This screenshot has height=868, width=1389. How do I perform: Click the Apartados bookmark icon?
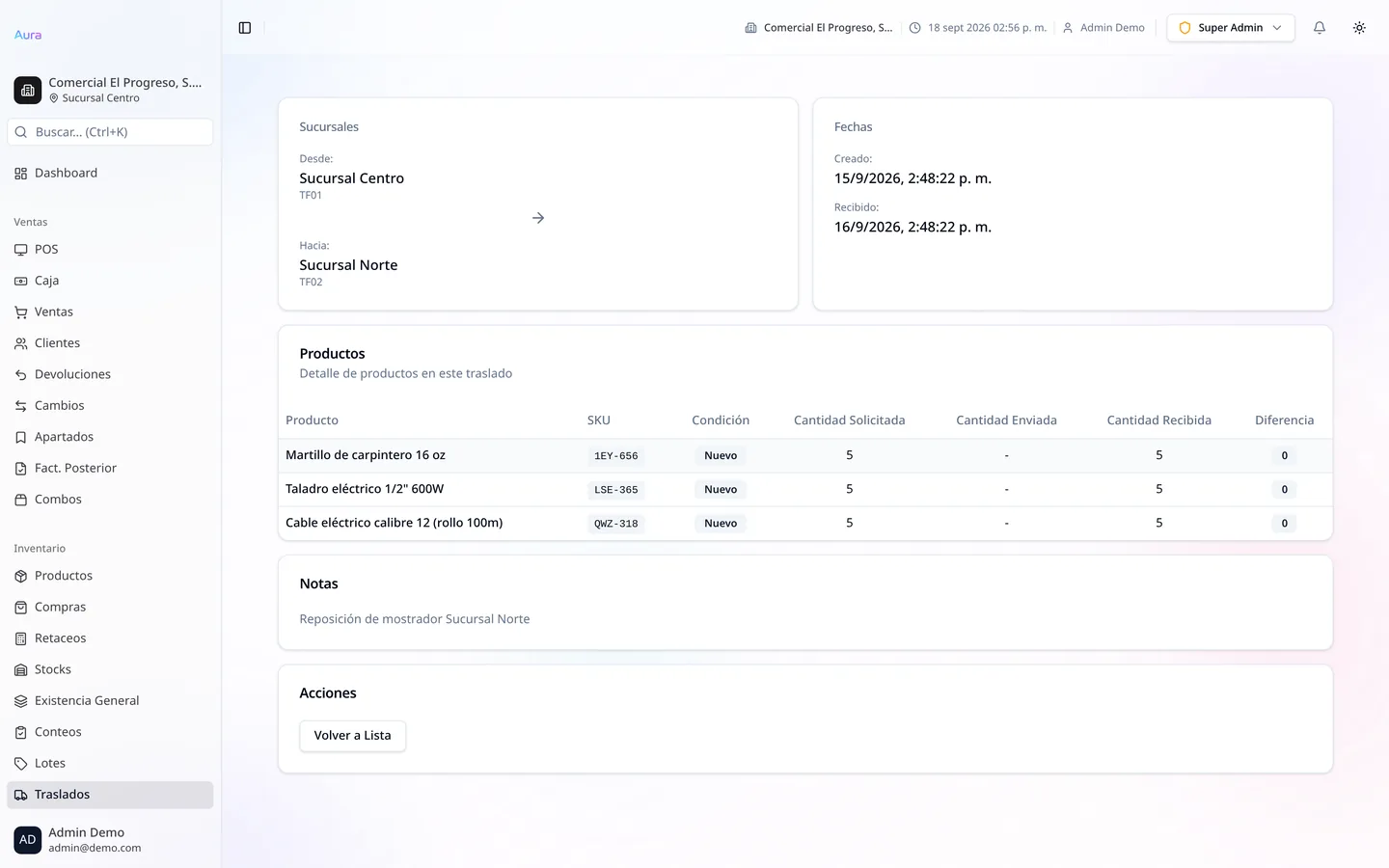click(21, 437)
